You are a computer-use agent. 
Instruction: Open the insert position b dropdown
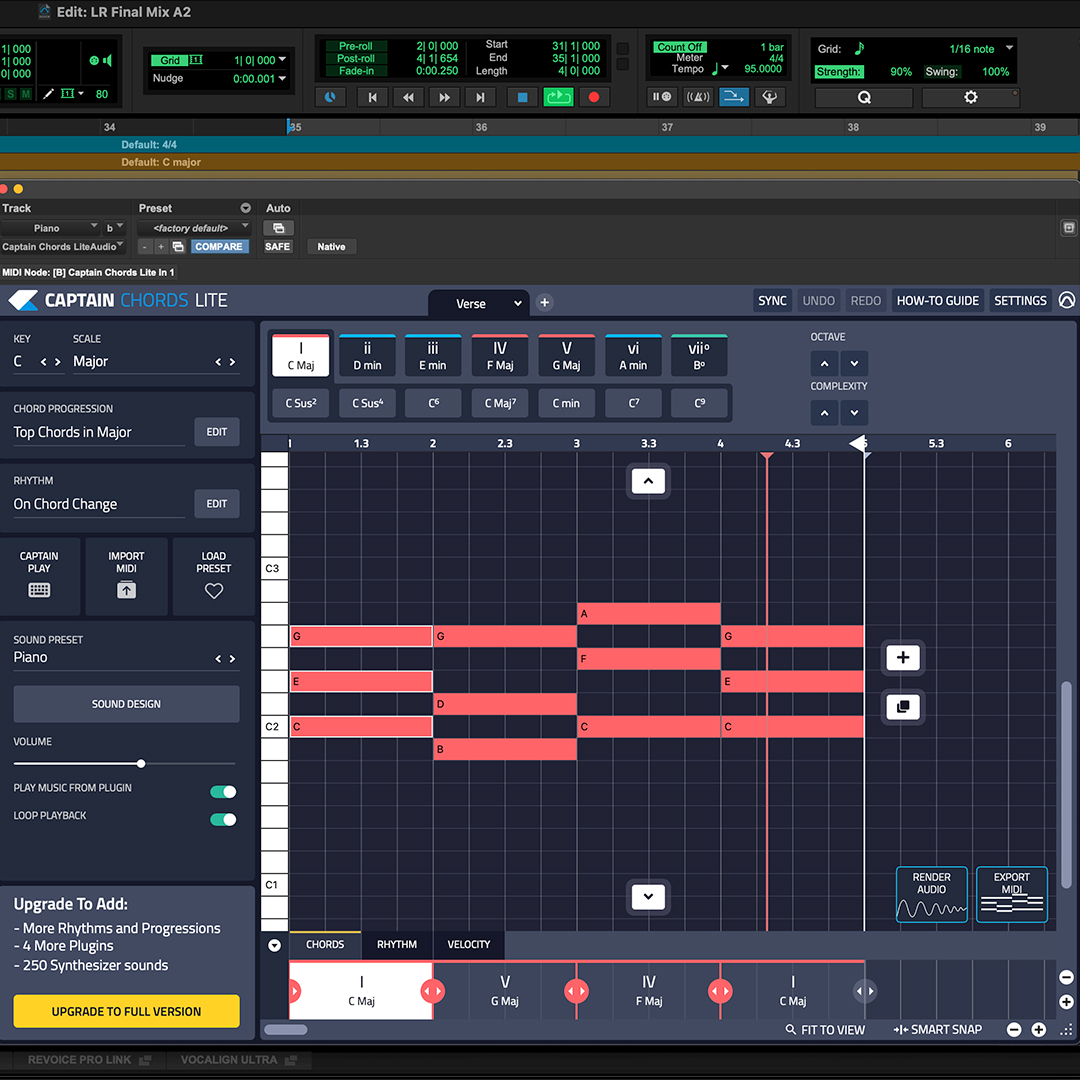click(114, 227)
